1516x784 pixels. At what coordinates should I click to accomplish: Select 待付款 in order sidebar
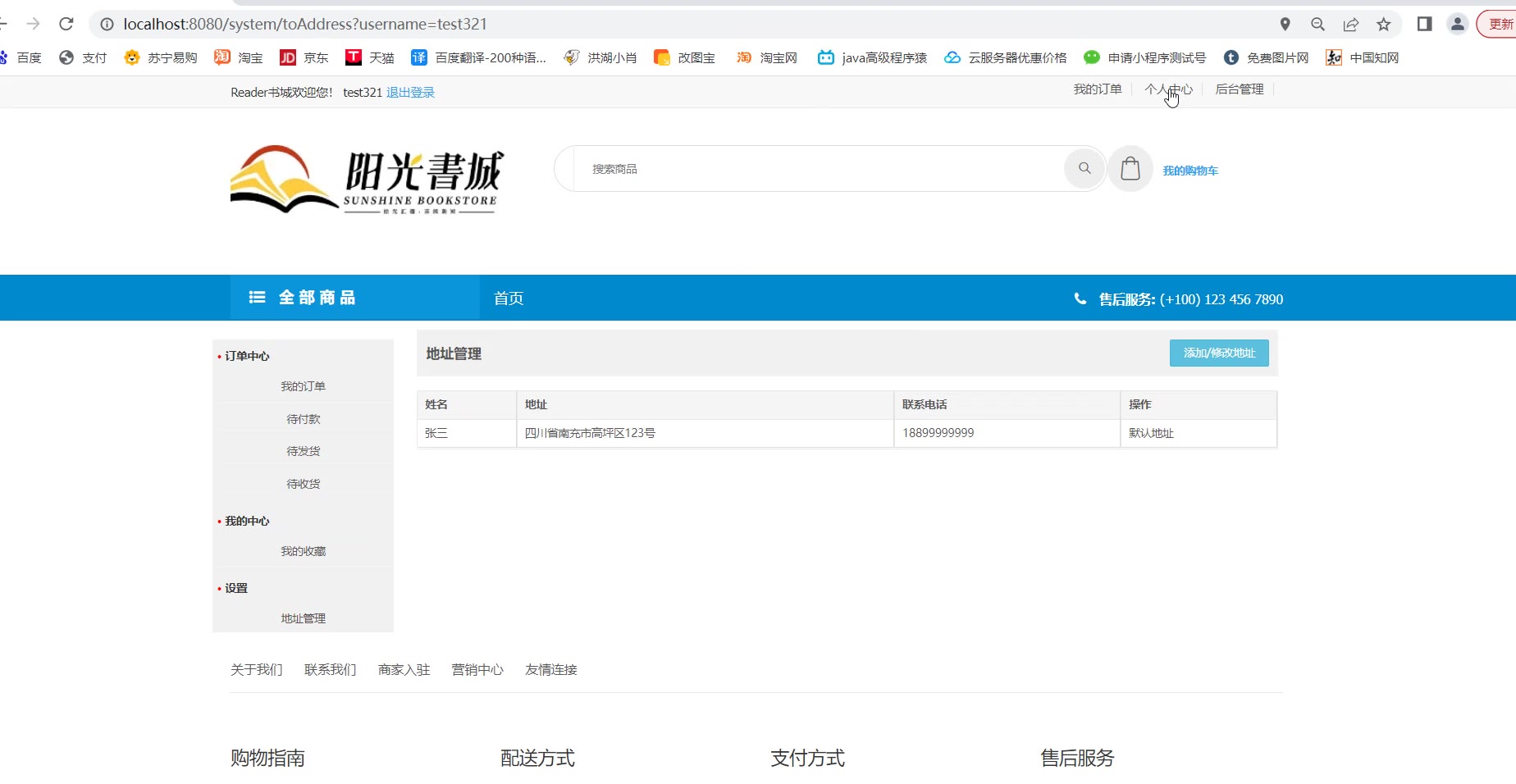[303, 419]
